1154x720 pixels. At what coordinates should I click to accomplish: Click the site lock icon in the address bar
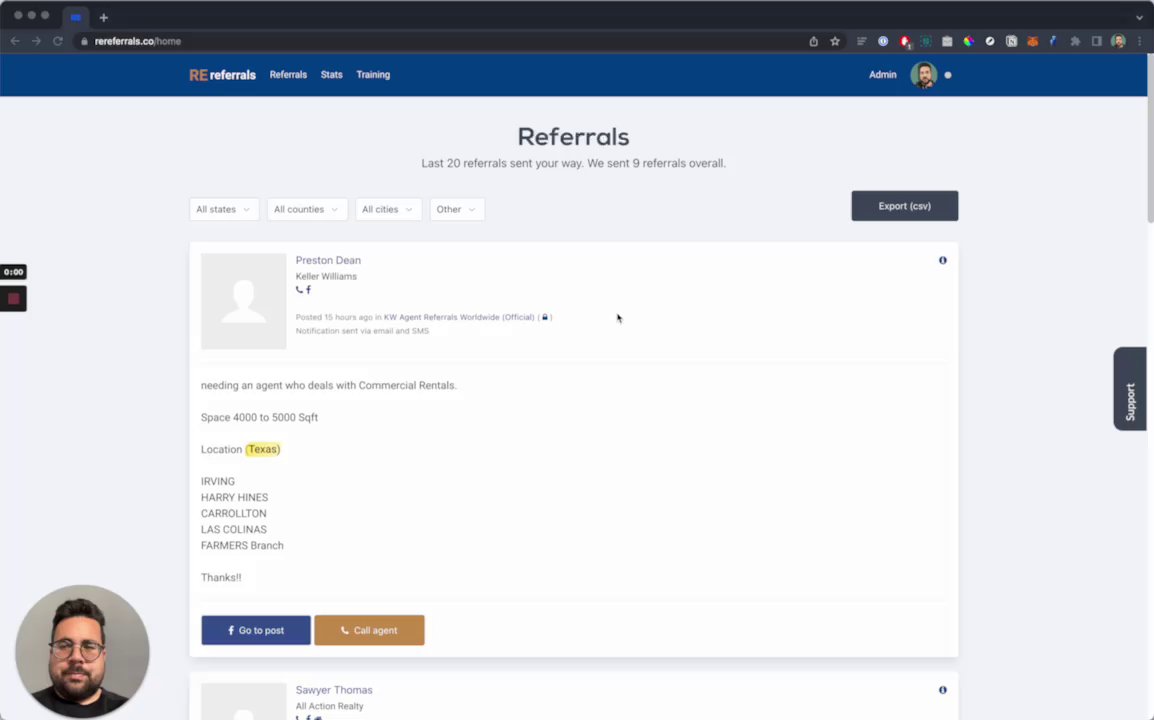(x=85, y=41)
